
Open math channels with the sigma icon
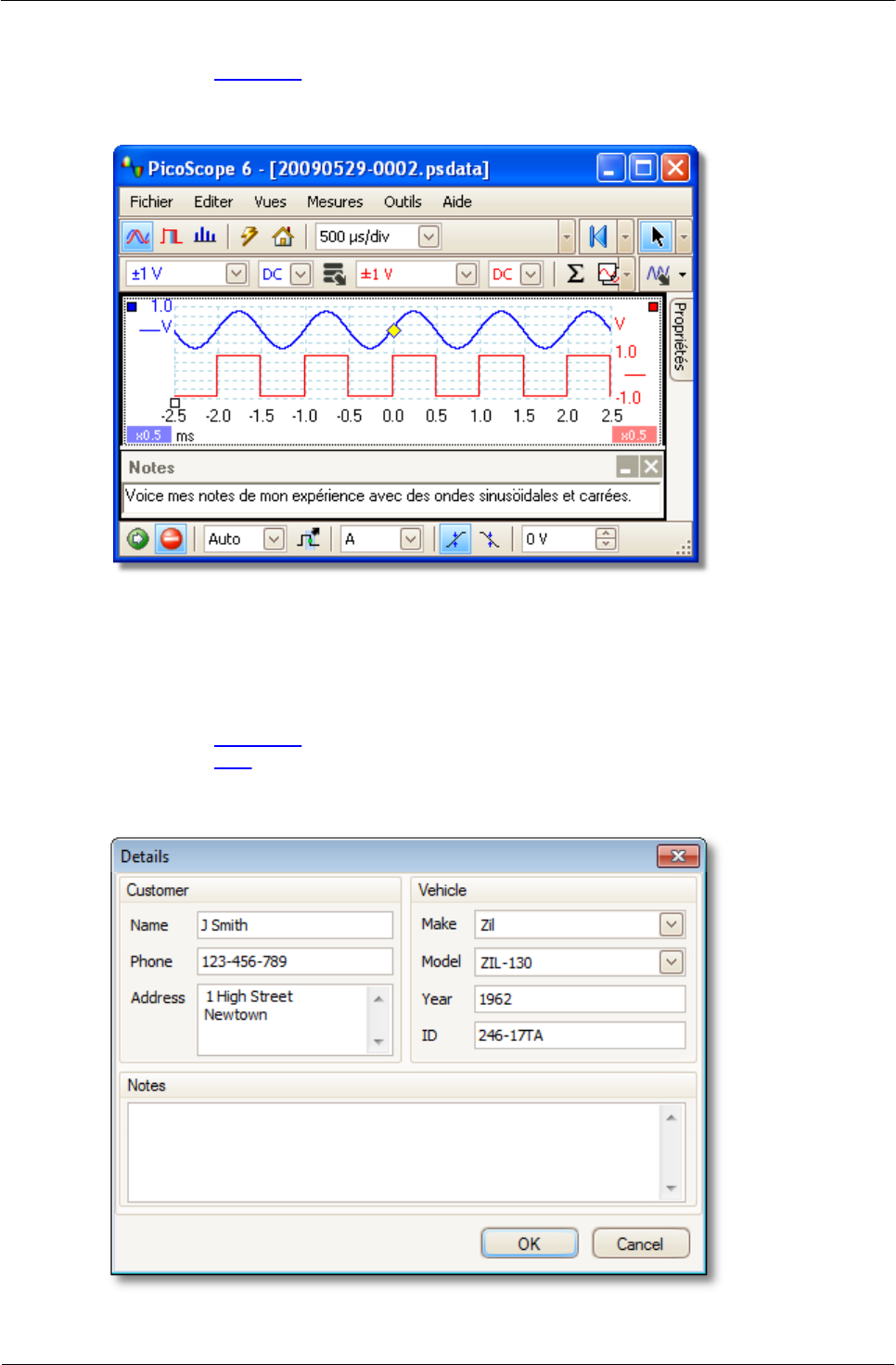point(575,274)
